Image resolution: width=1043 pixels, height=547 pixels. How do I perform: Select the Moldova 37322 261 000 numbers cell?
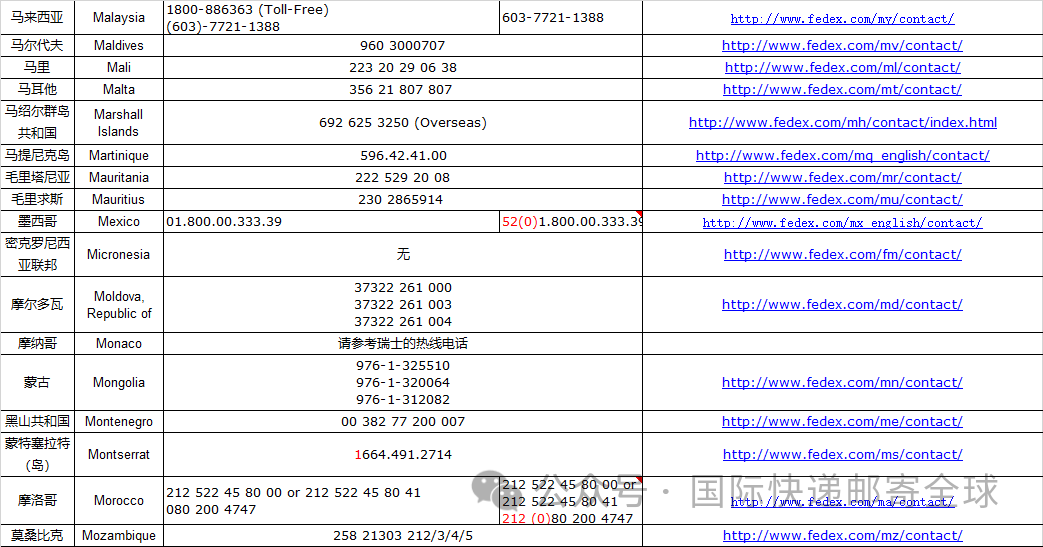[402, 304]
